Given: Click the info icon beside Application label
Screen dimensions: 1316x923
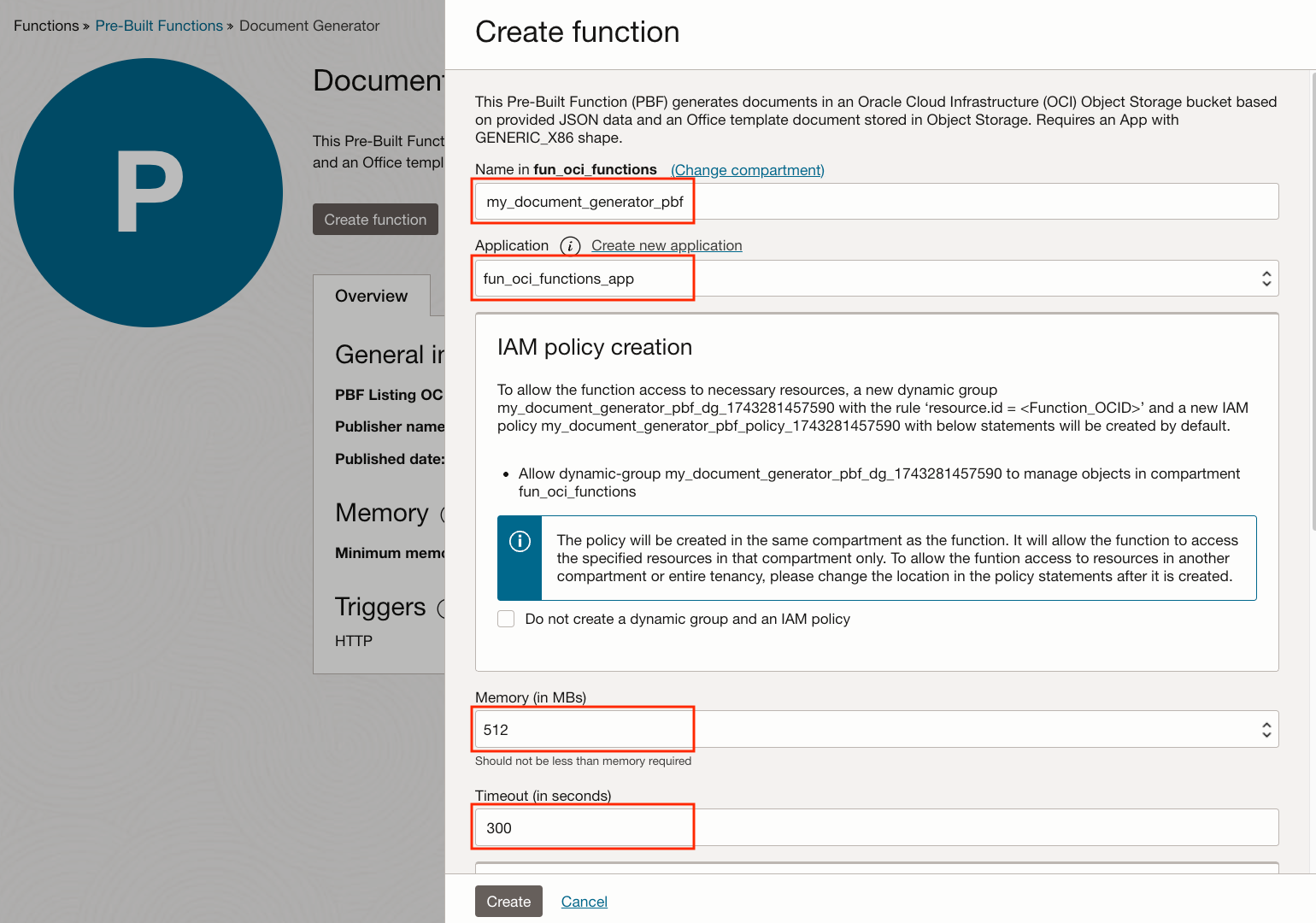Looking at the screenshot, I should (570, 246).
